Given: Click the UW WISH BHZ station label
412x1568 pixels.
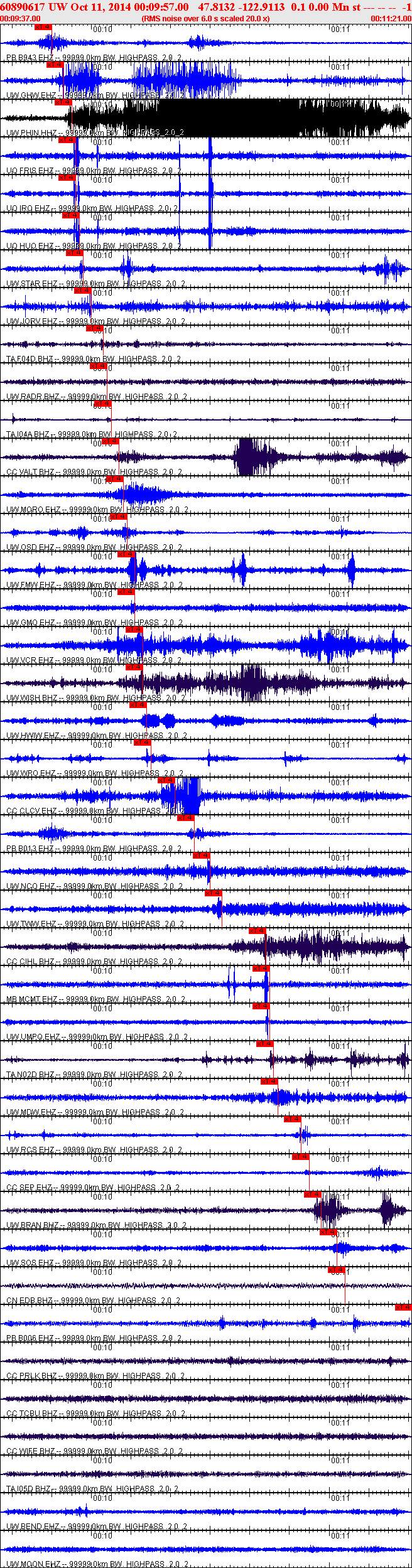Looking at the screenshot, I should [x=31, y=698].
